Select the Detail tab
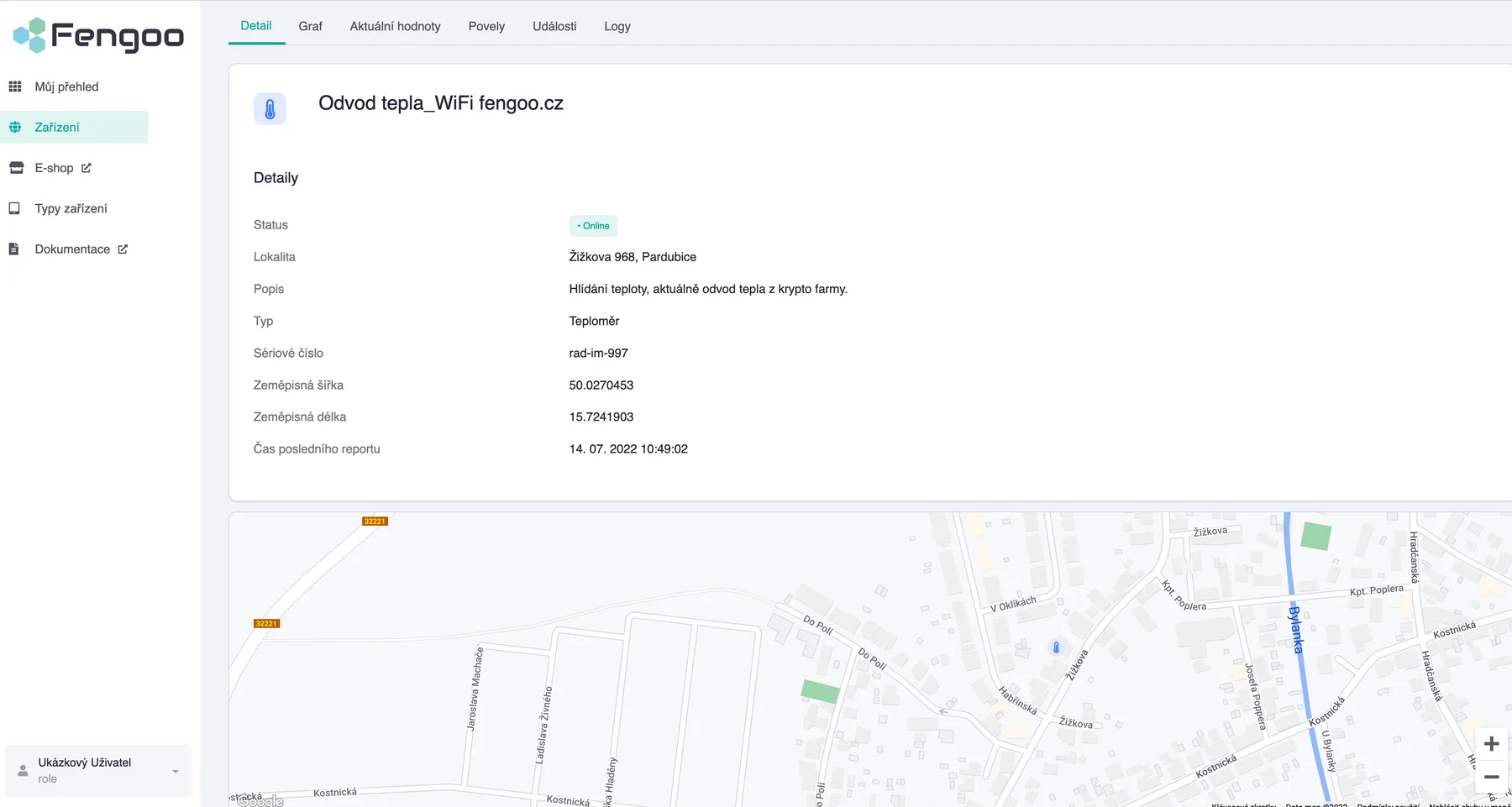The height and width of the screenshot is (807, 1512). (256, 25)
